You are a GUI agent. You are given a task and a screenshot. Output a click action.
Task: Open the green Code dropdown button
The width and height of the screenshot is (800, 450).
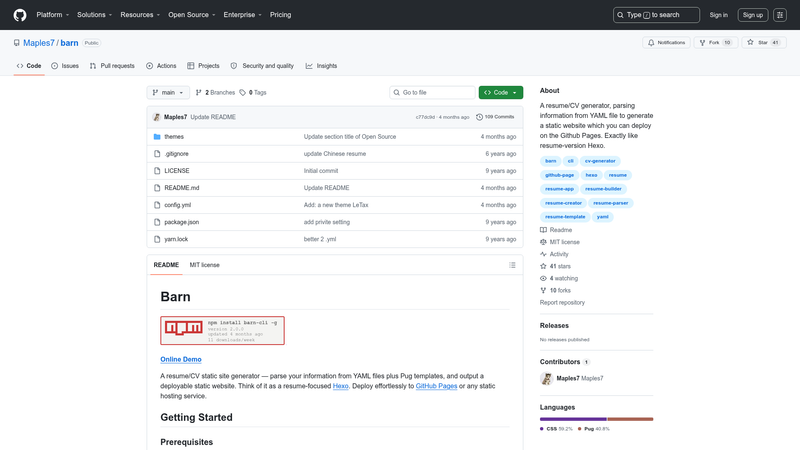click(501, 92)
